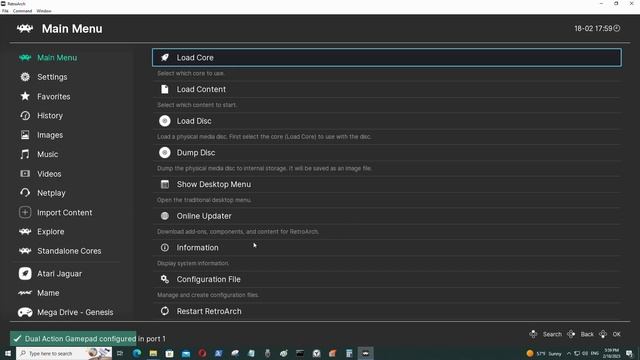Click Back hint in the footer
The height and width of the screenshot is (360, 640).
pos(587,334)
